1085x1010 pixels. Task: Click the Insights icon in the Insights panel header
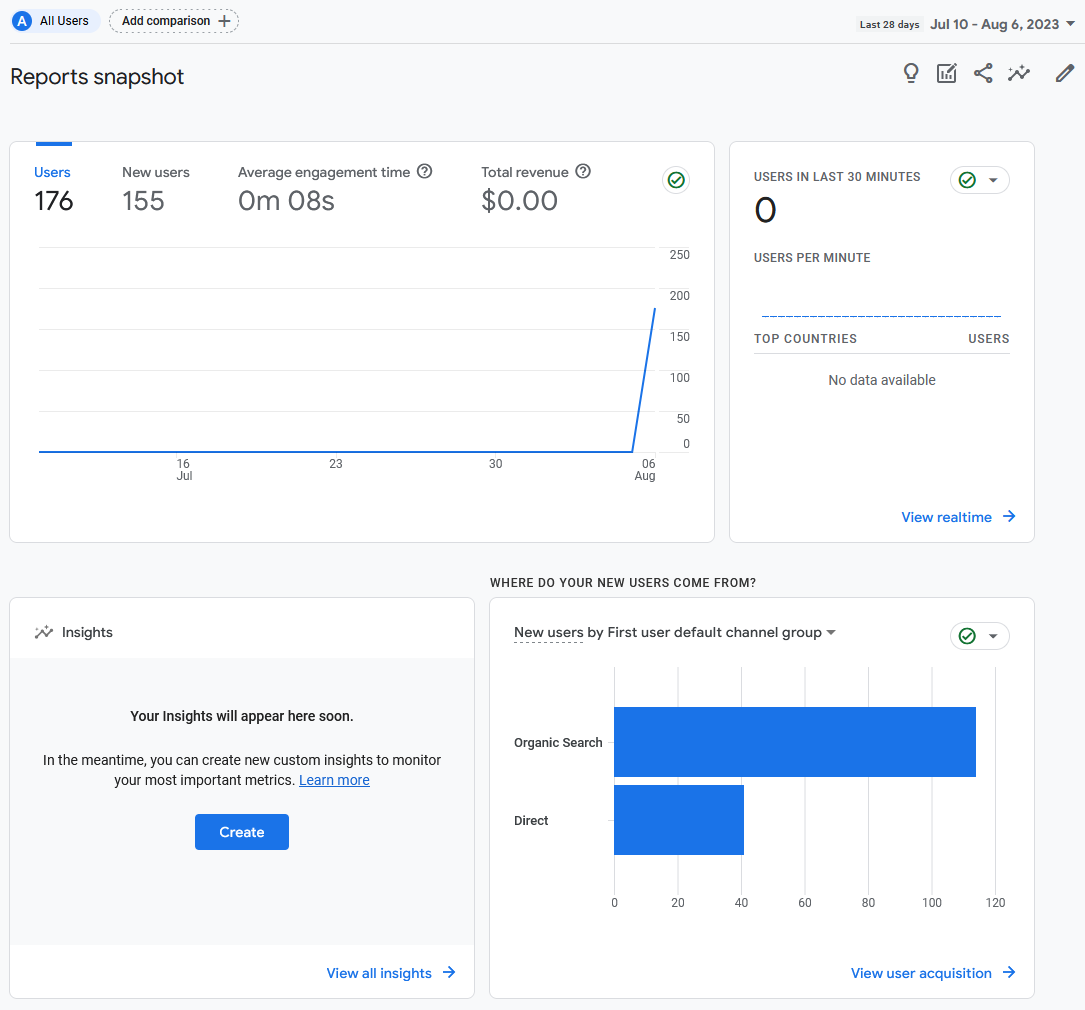click(44, 631)
